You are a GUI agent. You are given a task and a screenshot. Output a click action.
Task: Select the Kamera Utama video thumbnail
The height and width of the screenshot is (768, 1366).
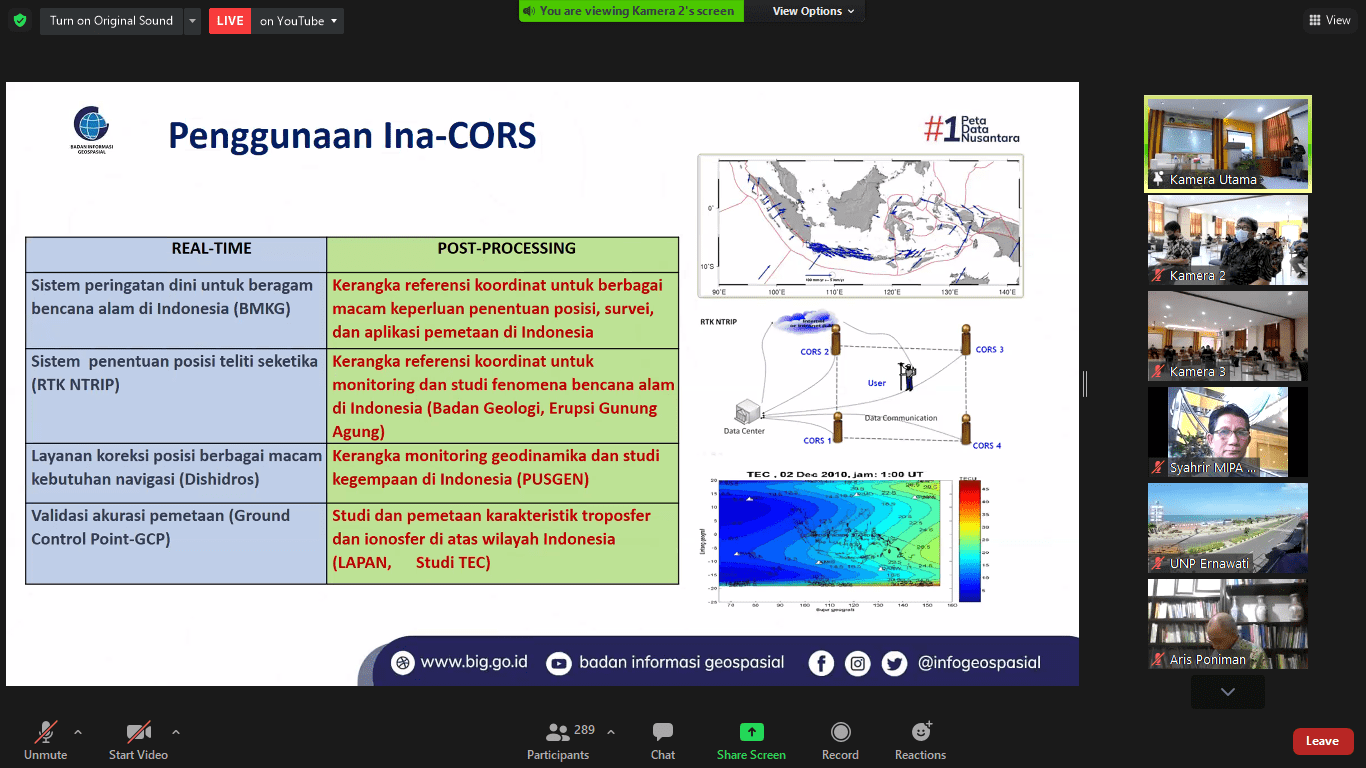[1227, 143]
